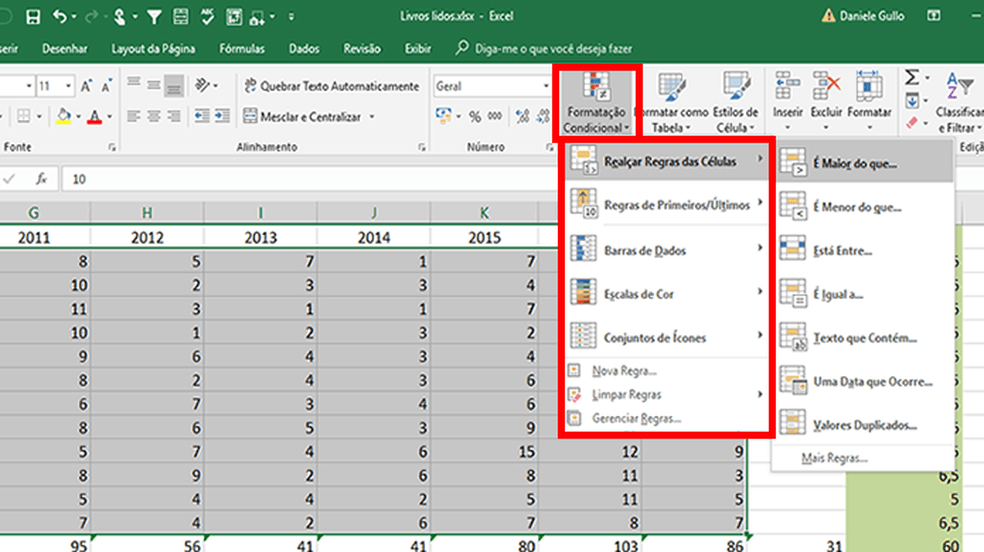Screen dimensions: 984x552
Task: Click the red font color button
Action: 94,117
